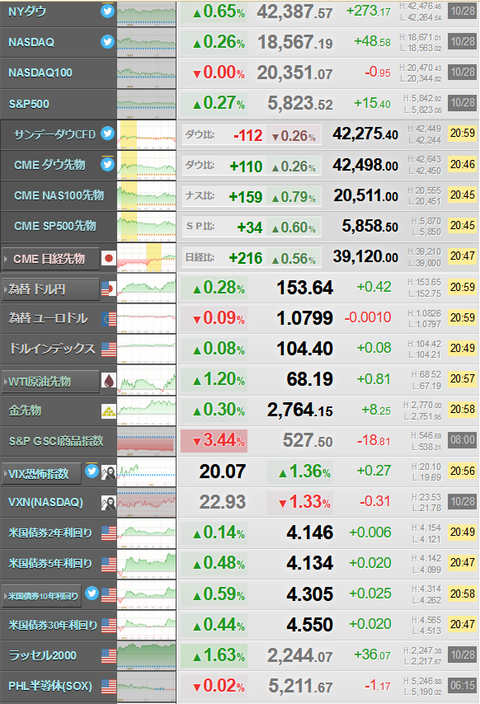Click the scream face icon on VXN(NASDAQ) row
The image size is (480, 704).
point(108,503)
